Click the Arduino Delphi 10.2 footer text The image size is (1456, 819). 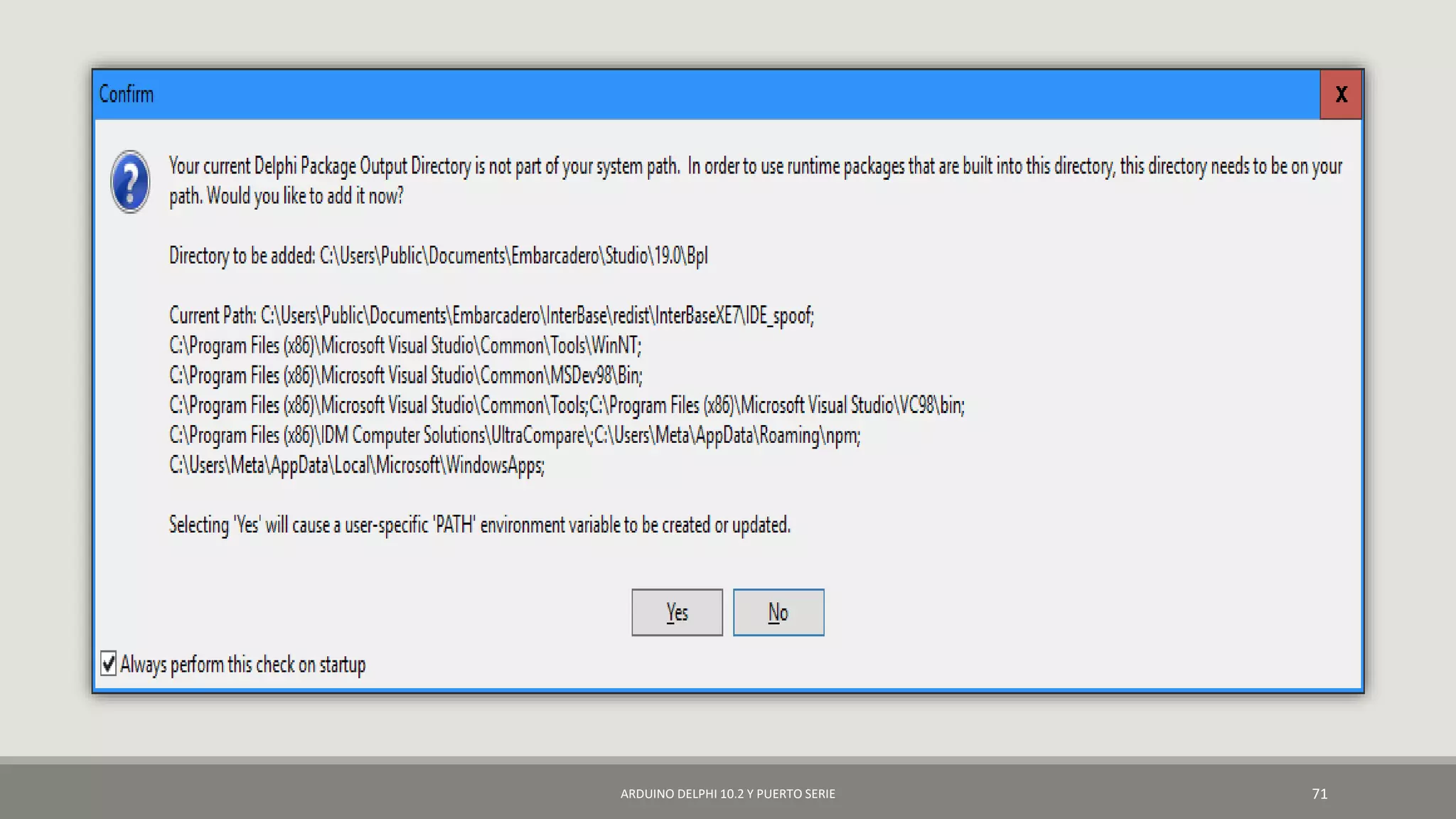(727, 793)
